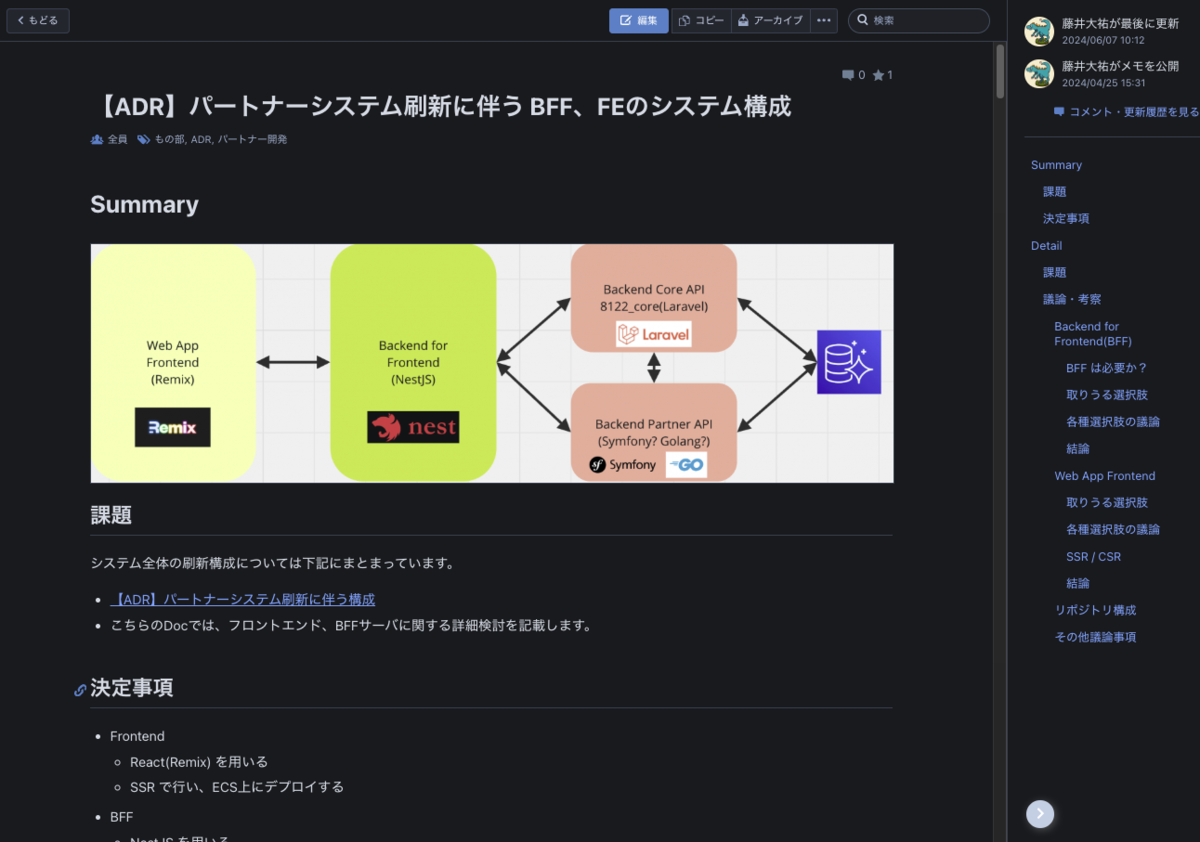Open the three-dot more options menu
This screenshot has width=1200, height=842.
click(x=824, y=20)
